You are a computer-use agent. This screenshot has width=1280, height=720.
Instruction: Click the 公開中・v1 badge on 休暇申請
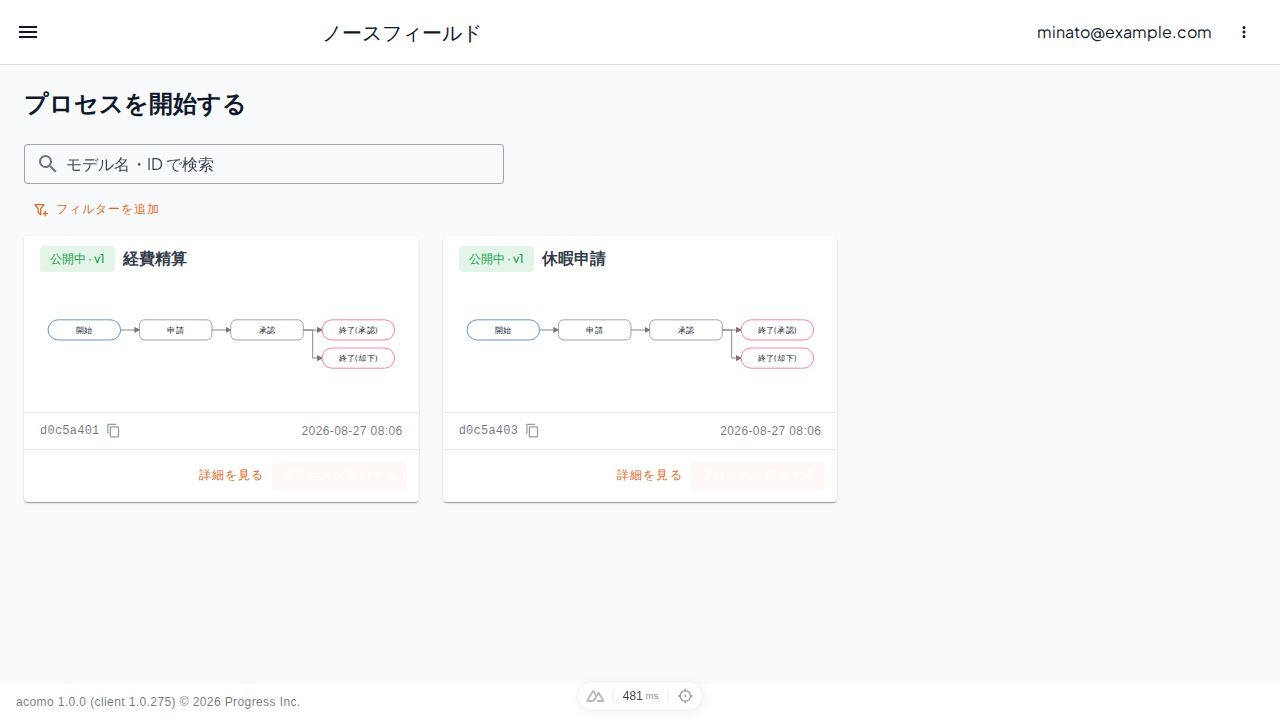[496, 259]
